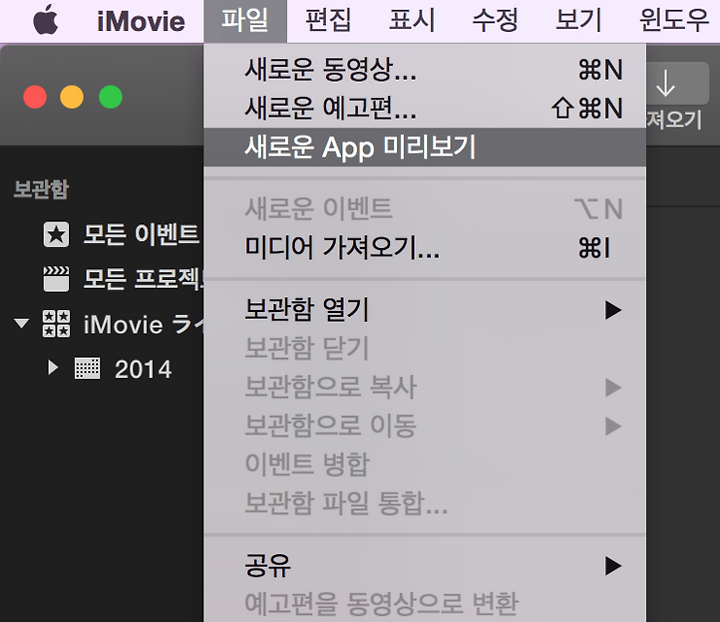Zoom the window with green button
720x622 pixels.
[111, 97]
